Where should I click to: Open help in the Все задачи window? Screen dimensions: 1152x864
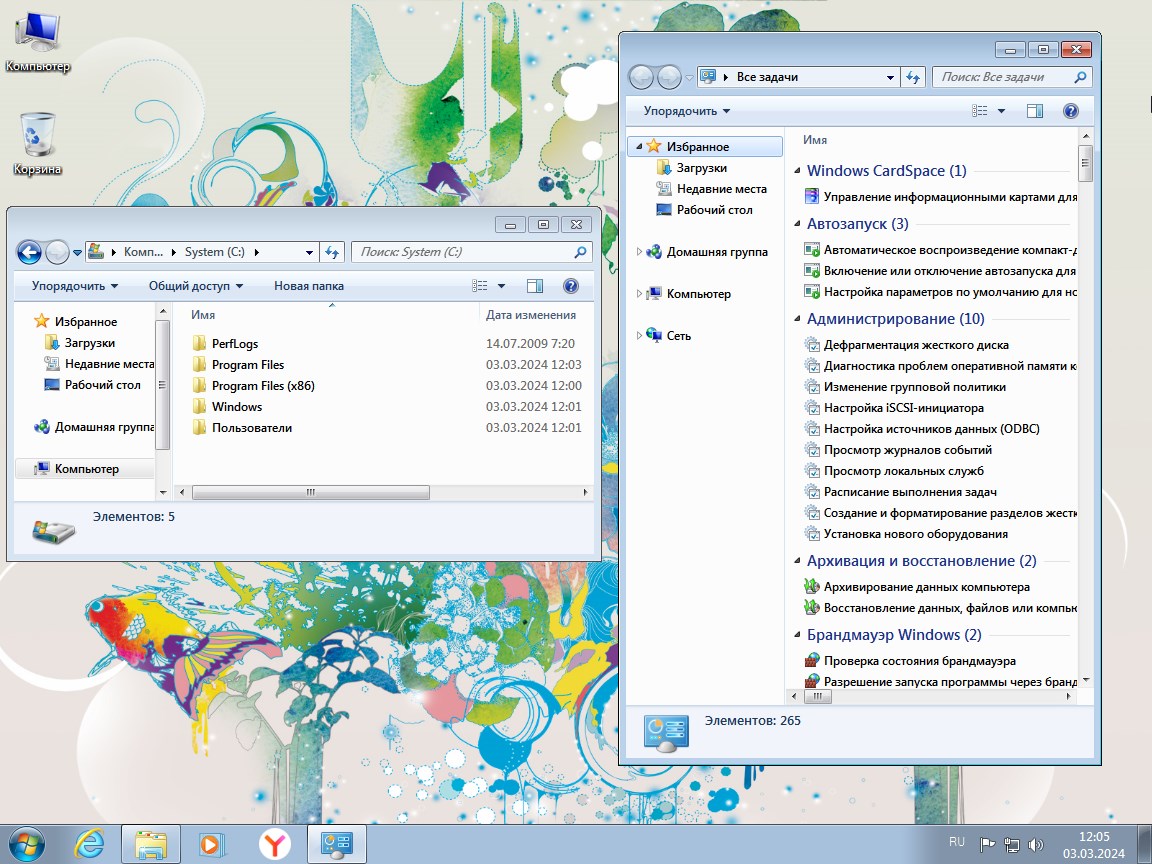(1071, 111)
